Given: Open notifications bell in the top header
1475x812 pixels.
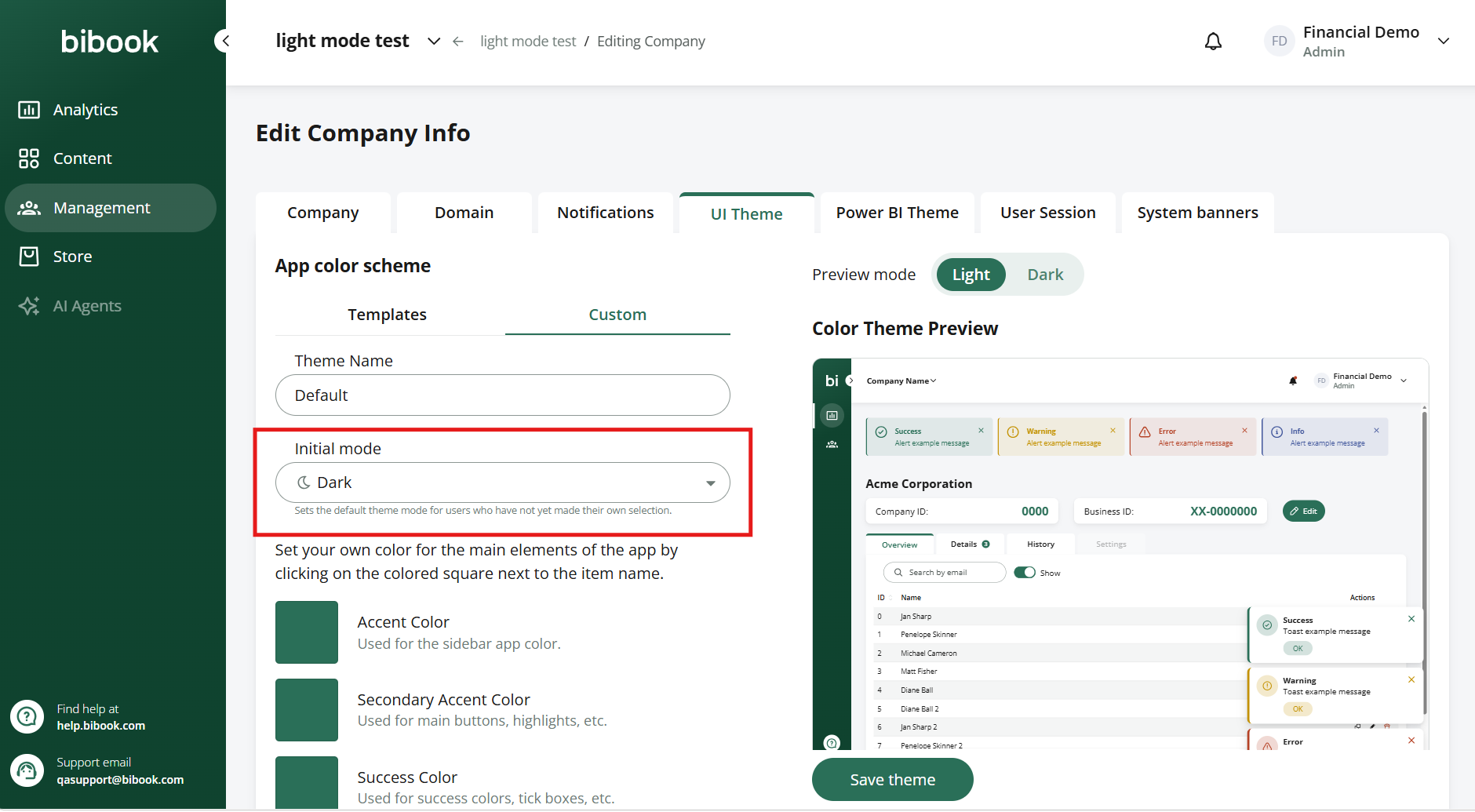Looking at the screenshot, I should click(x=1213, y=41).
